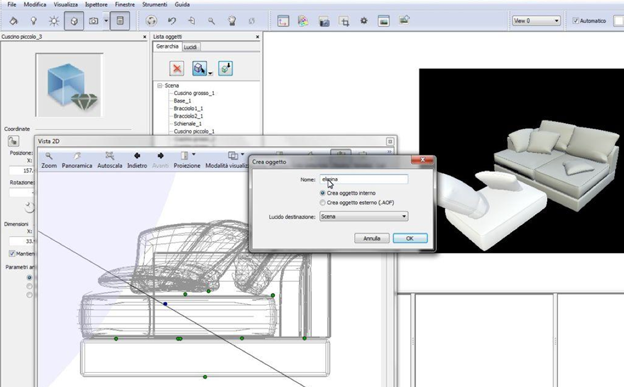Click the light bulb icon in toolbar
Image resolution: width=624 pixels, height=387 pixels.
(x=34, y=21)
